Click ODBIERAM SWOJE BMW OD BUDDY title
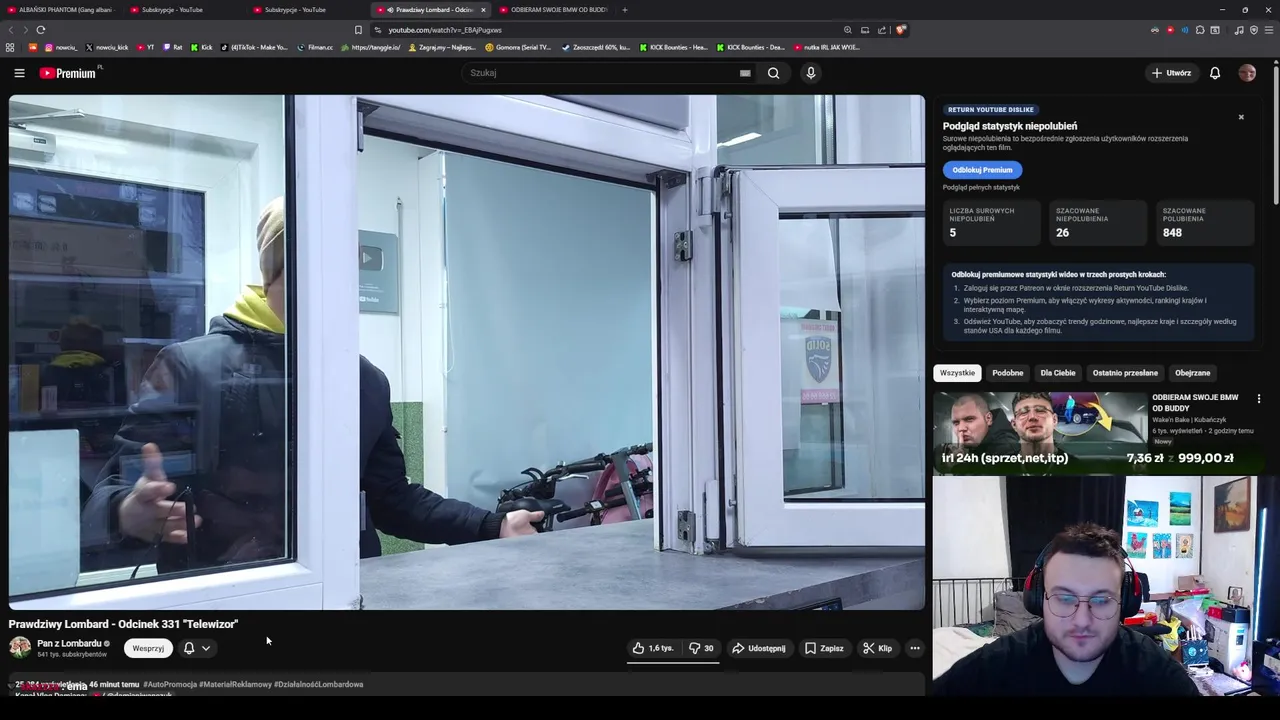This screenshot has width=1280, height=720. pyautogui.click(x=1195, y=403)
